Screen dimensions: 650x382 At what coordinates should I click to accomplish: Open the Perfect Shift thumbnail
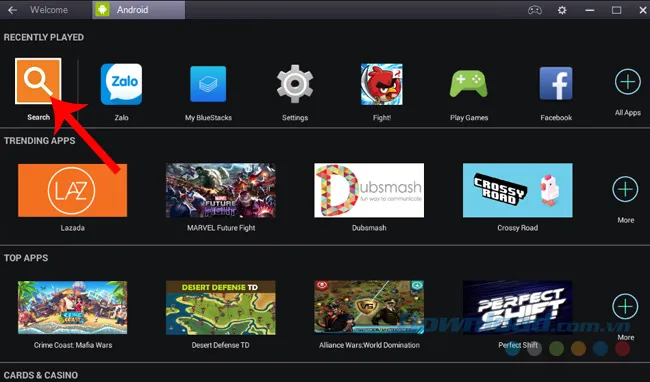[x=517, y=307]
